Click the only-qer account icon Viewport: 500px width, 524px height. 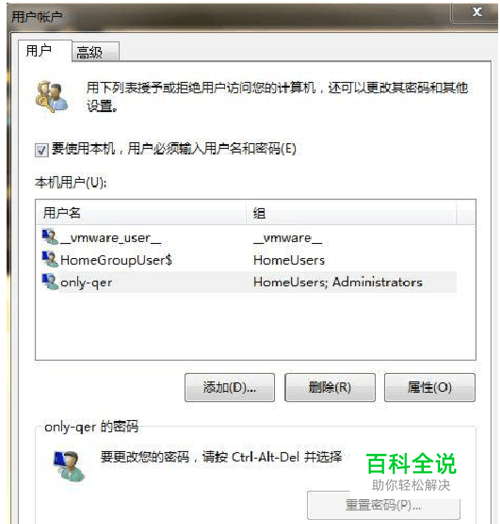(x=50, y=282)
